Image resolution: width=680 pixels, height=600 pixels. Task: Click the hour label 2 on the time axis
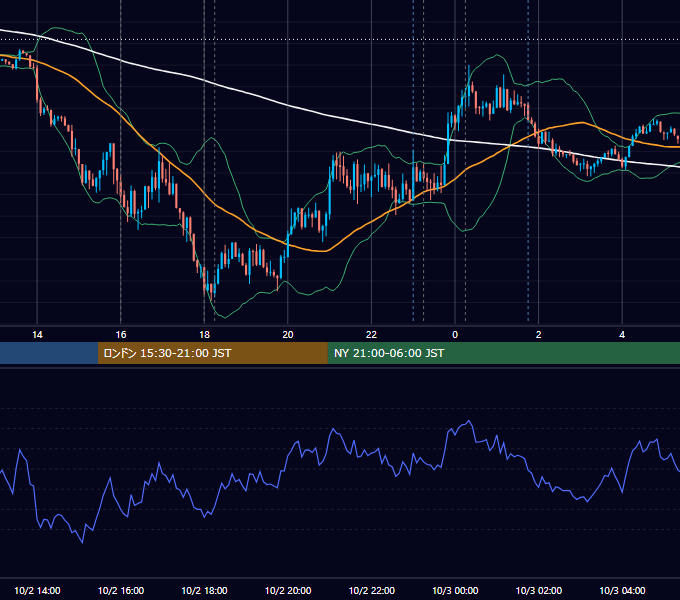[539, 335]
